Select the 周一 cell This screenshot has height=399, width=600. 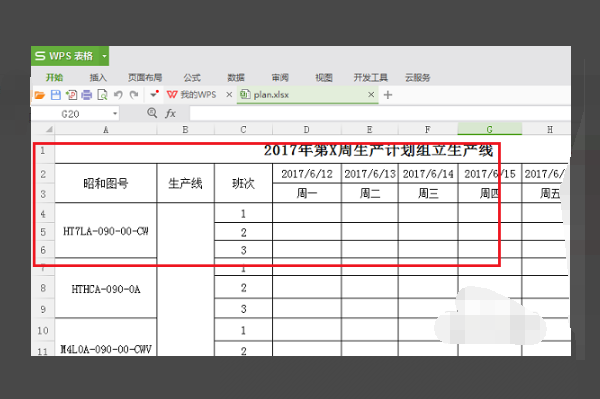[x=307, y=193]
